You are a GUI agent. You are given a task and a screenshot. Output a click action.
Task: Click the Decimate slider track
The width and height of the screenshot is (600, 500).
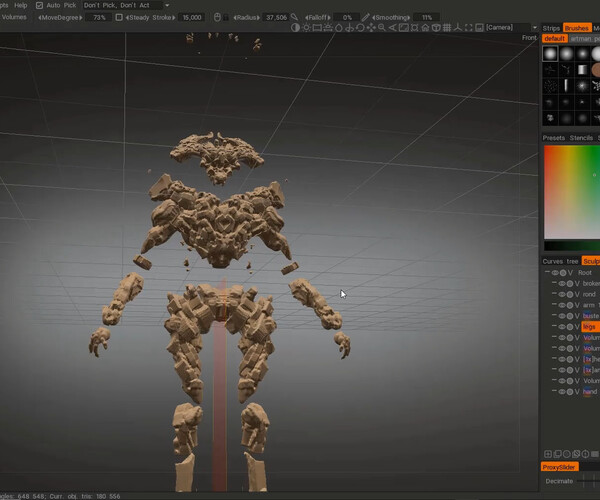pos(588,481)
